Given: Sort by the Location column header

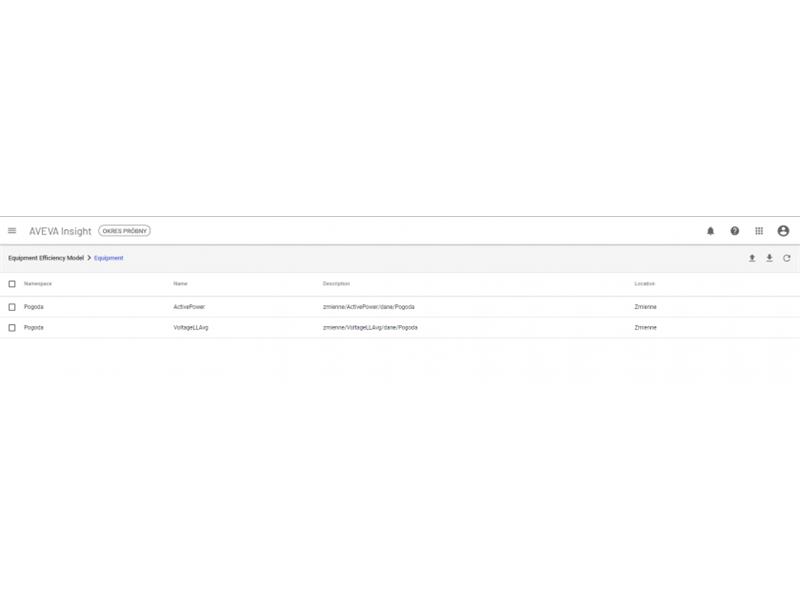Looking at the screenshot, I should click(644, 284).
